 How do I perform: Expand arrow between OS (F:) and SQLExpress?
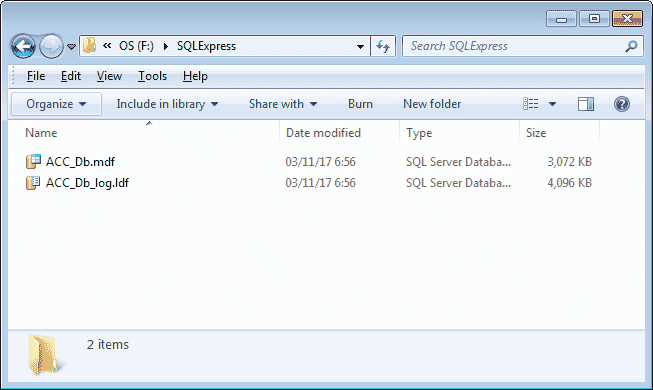[166, 46]
